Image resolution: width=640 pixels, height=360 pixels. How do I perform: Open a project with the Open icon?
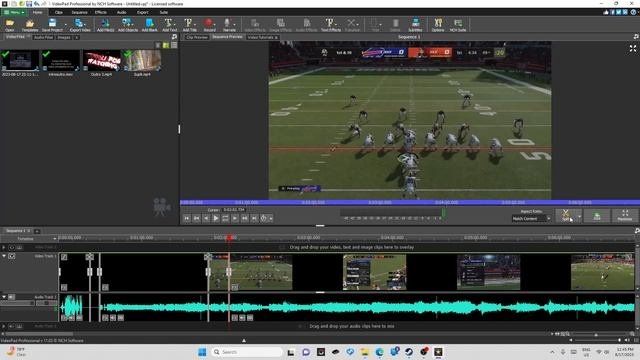point(9,25)
